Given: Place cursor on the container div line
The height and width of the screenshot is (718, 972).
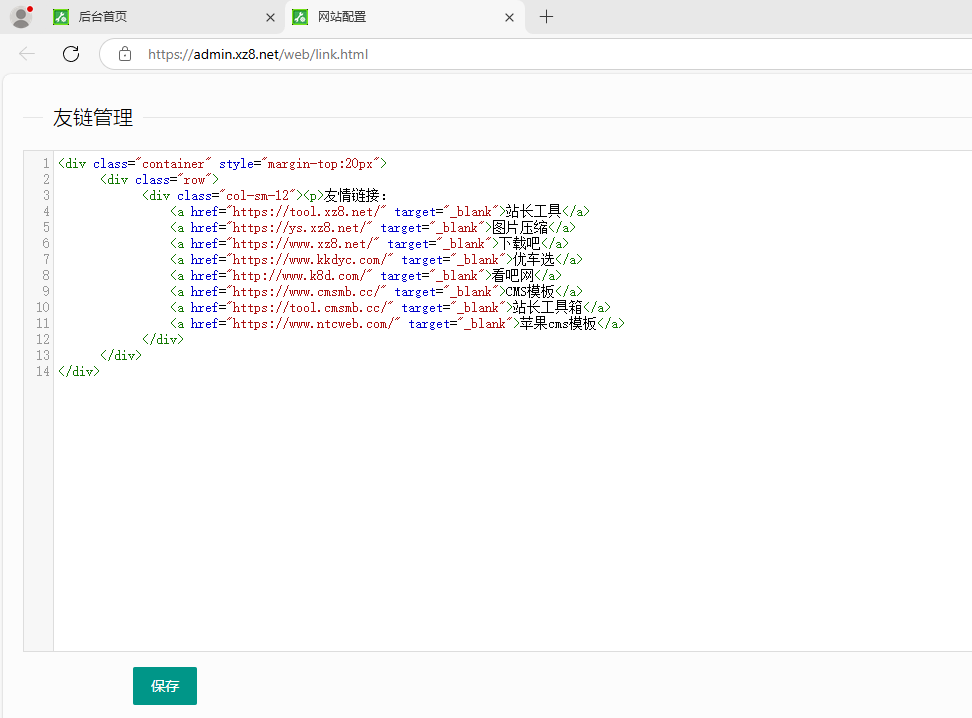Looking at the screenshot, I should pyautogui.click(x=223, y=164).
